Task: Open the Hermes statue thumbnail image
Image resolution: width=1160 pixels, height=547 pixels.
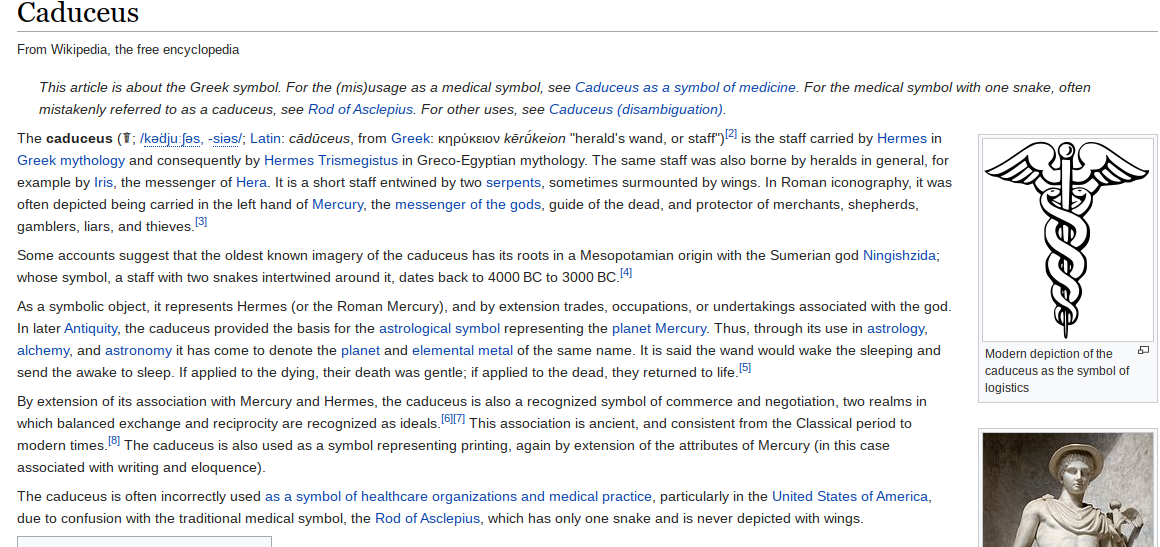Action: click(1067, 490)
